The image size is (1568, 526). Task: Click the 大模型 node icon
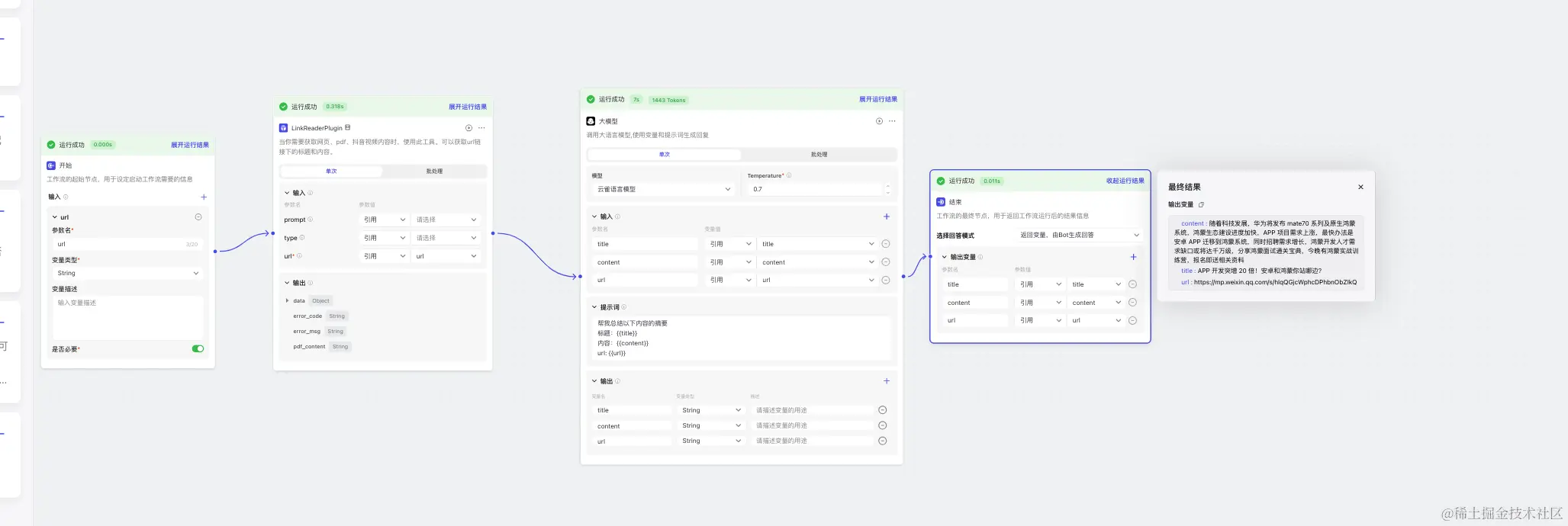[x=591, y=121]
